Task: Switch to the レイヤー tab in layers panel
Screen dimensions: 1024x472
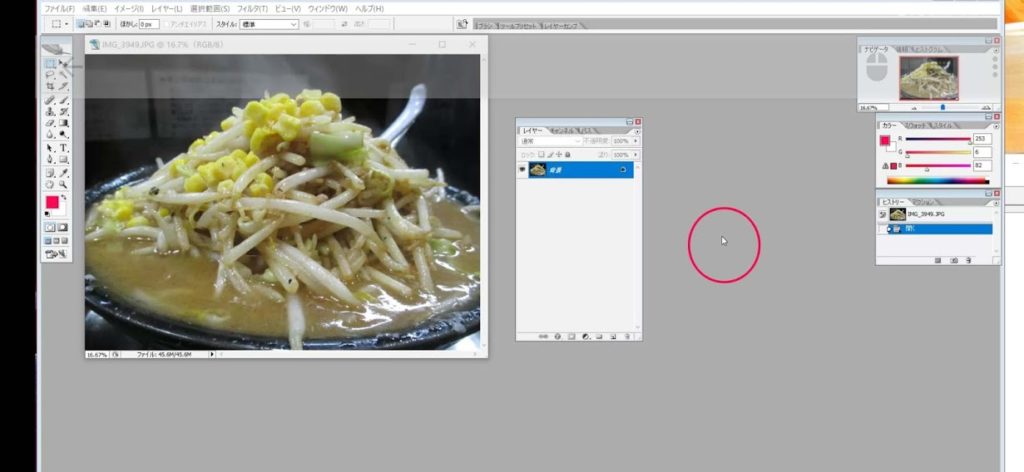Action: click(x=532, y=131)
